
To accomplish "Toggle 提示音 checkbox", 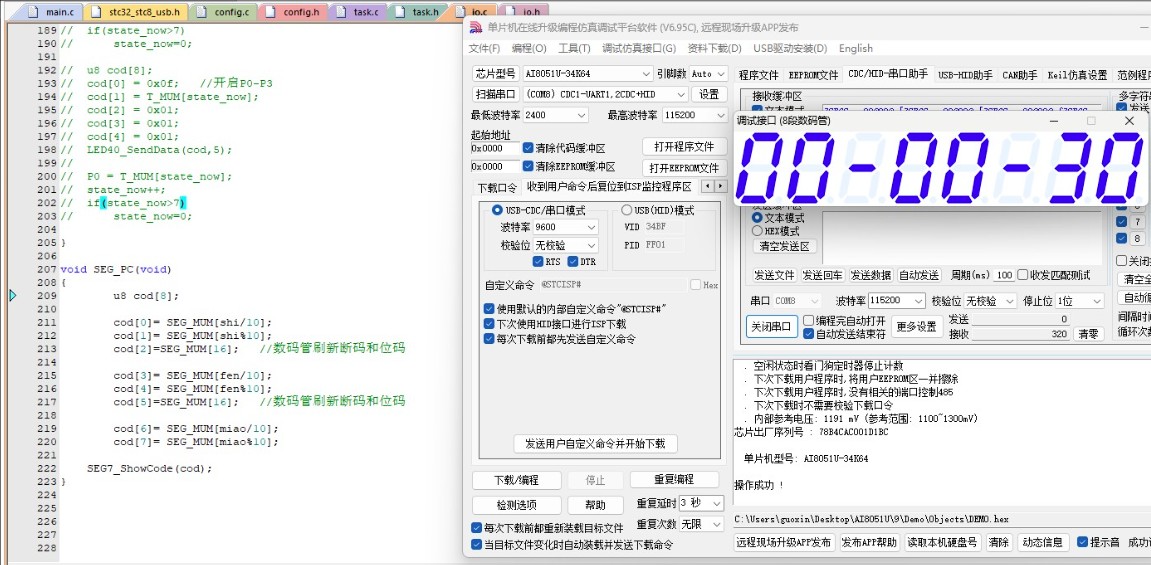I will click(1082, 542).
